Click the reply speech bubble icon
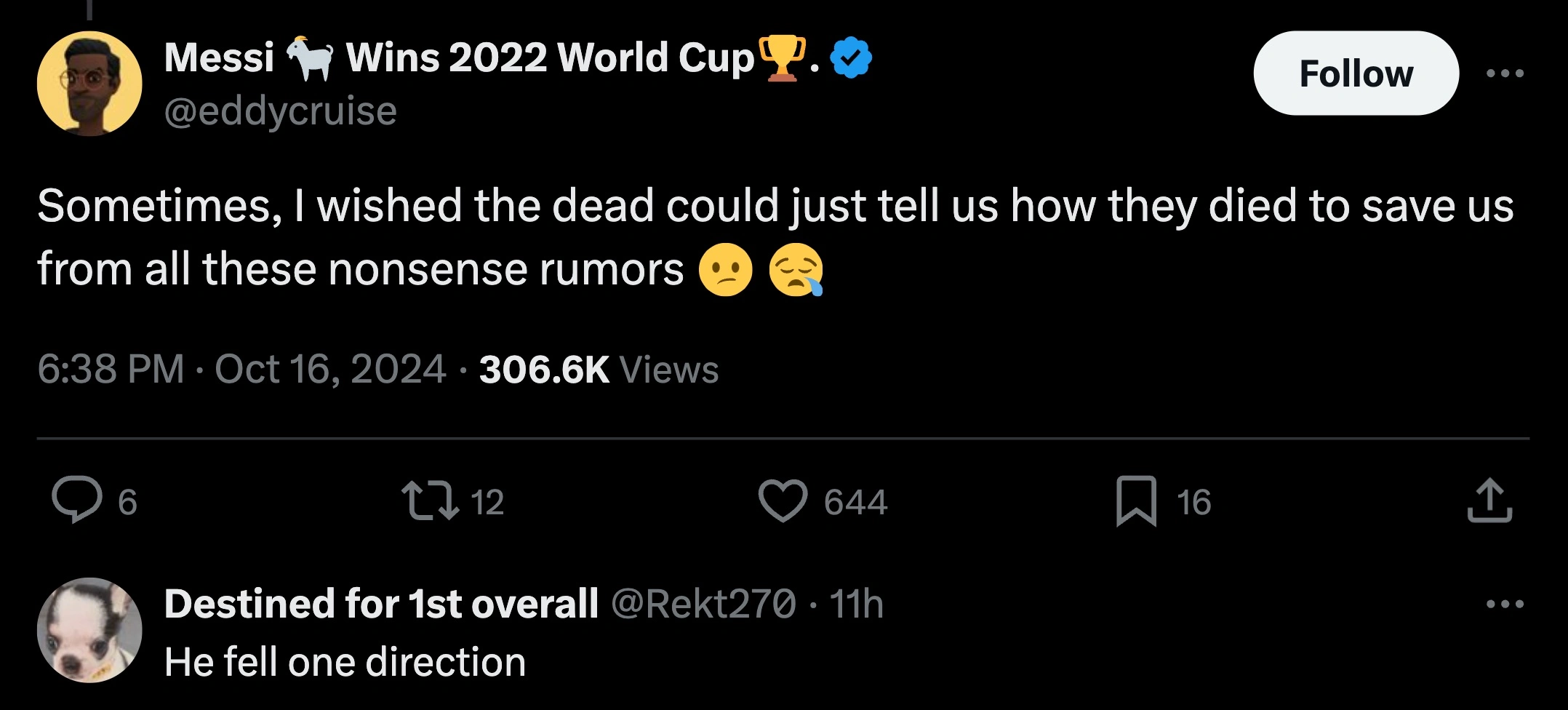1568x710 pixels. pos(77,500)
